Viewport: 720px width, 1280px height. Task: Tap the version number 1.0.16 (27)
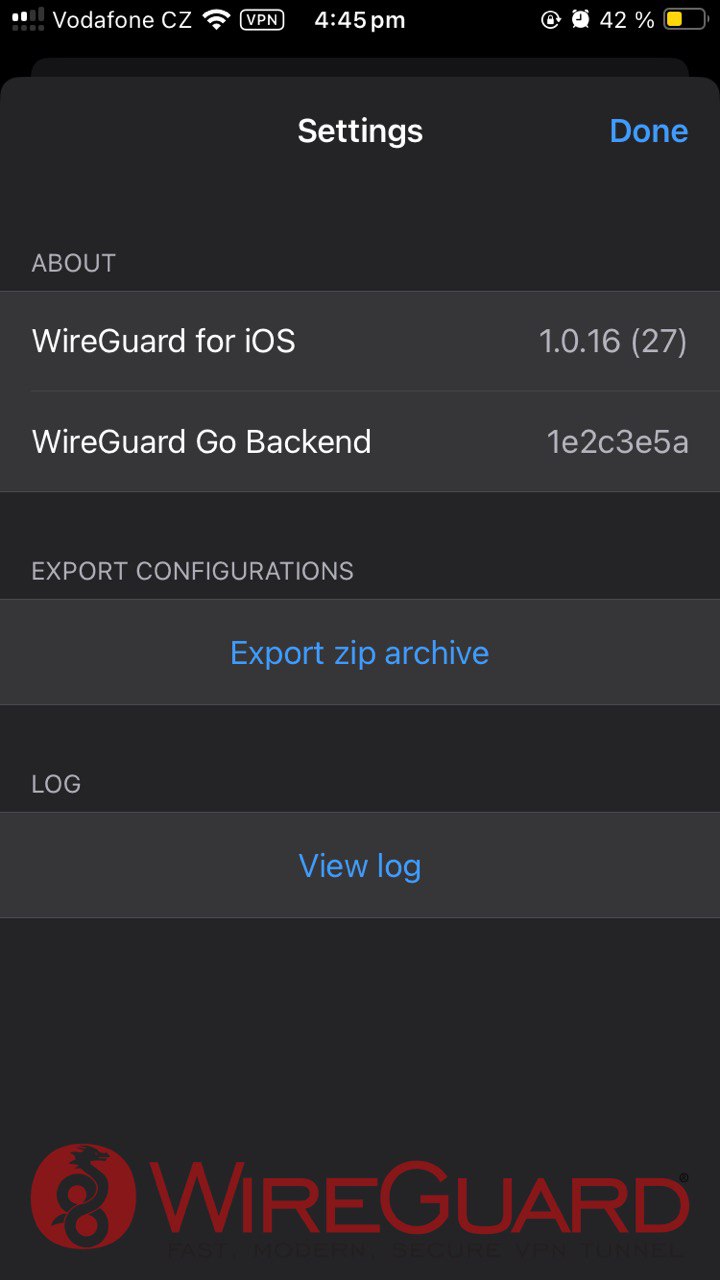tap(612, 342)
